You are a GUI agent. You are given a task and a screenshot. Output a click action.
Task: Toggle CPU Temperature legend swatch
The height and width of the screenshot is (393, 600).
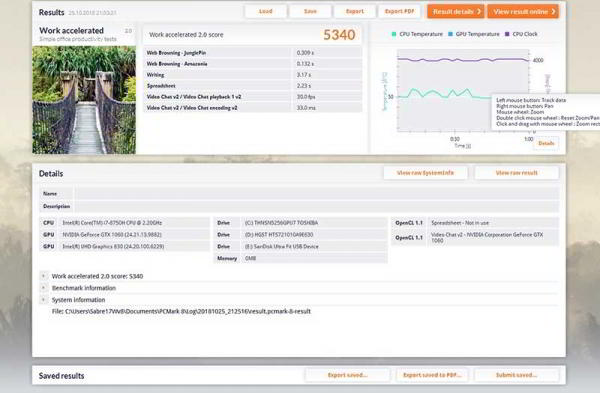tap(394, 34)
